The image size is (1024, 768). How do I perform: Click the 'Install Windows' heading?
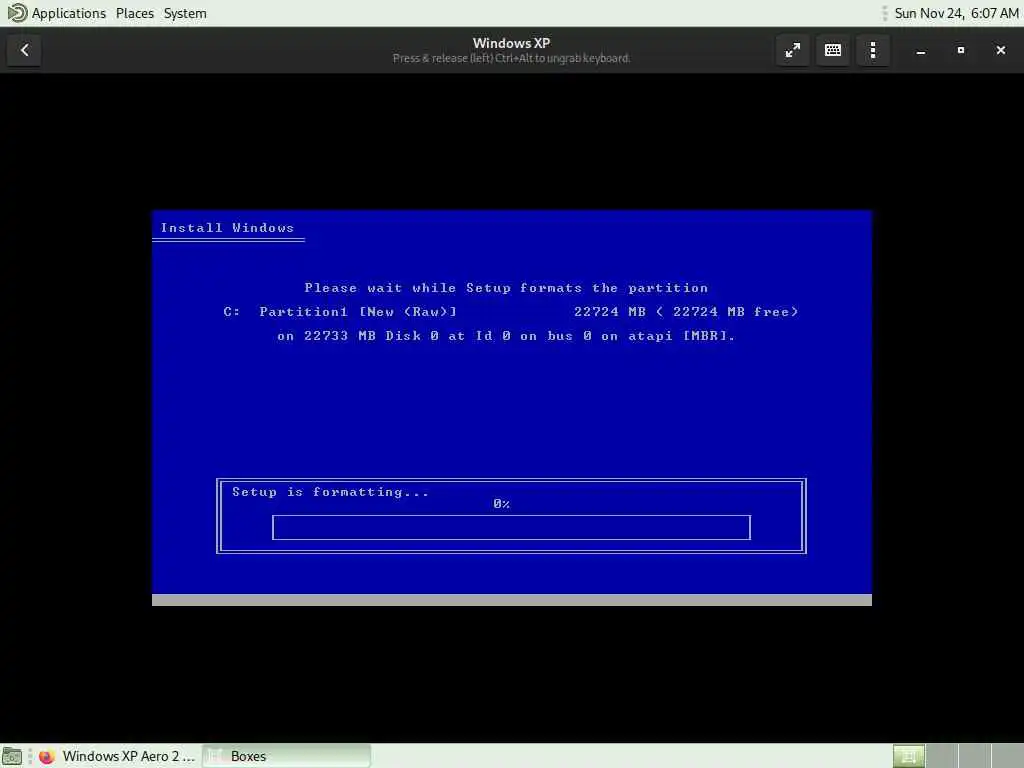click(227, 228)
